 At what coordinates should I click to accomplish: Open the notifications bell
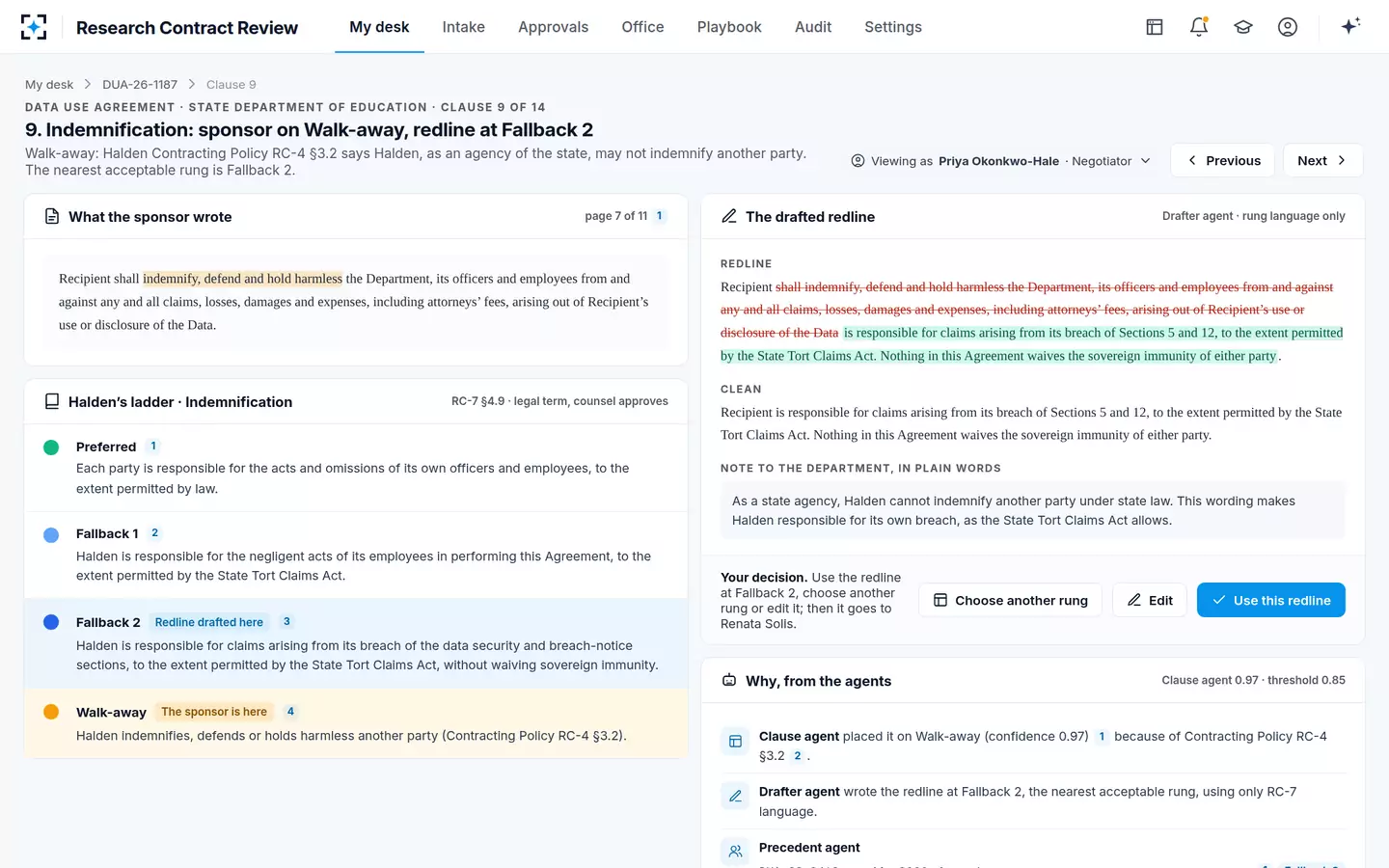(x=1199, y=27)
